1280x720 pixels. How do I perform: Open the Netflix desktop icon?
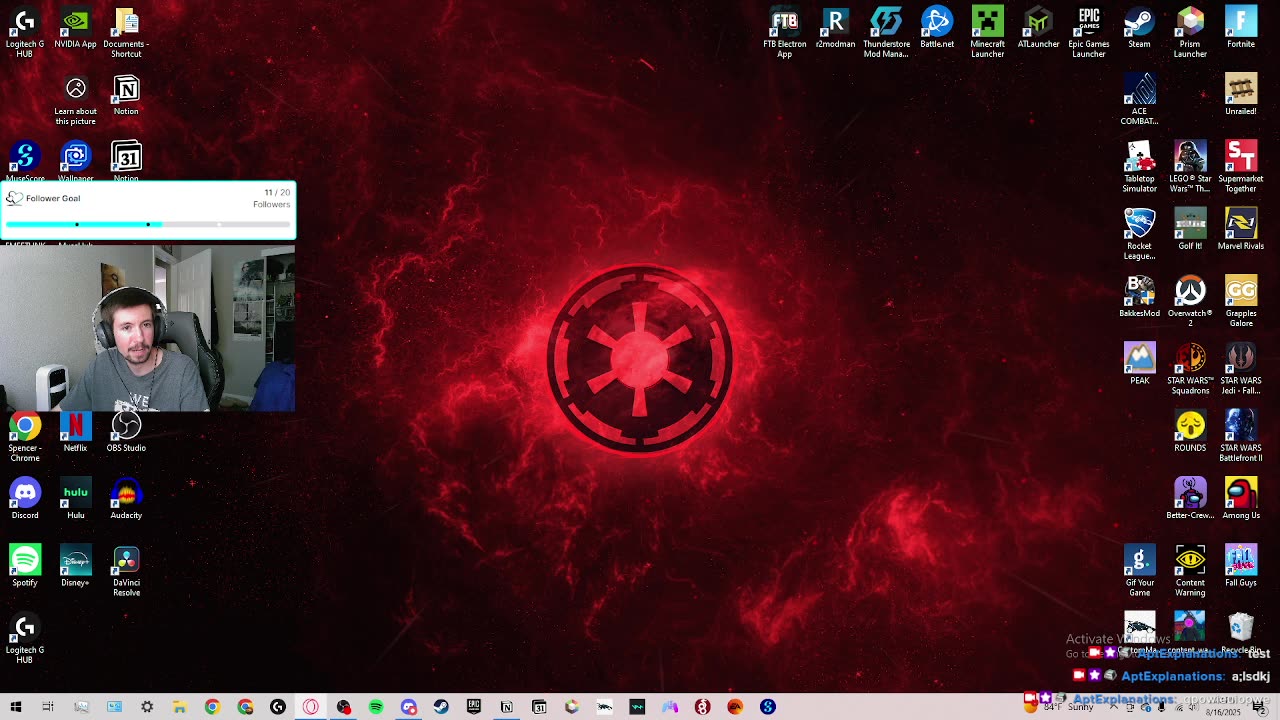point(75,431)
